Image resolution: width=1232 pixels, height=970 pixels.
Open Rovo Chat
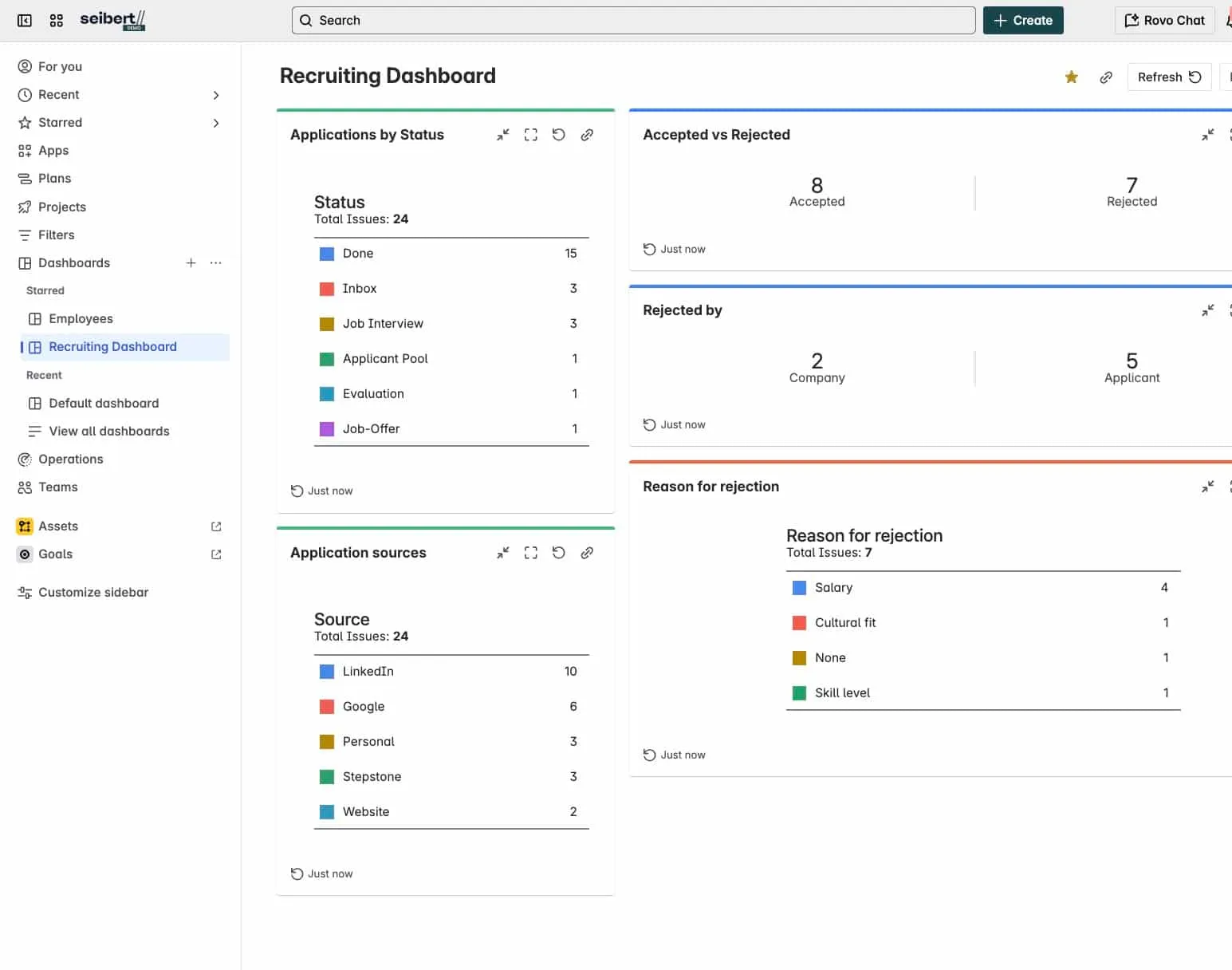1163,21
